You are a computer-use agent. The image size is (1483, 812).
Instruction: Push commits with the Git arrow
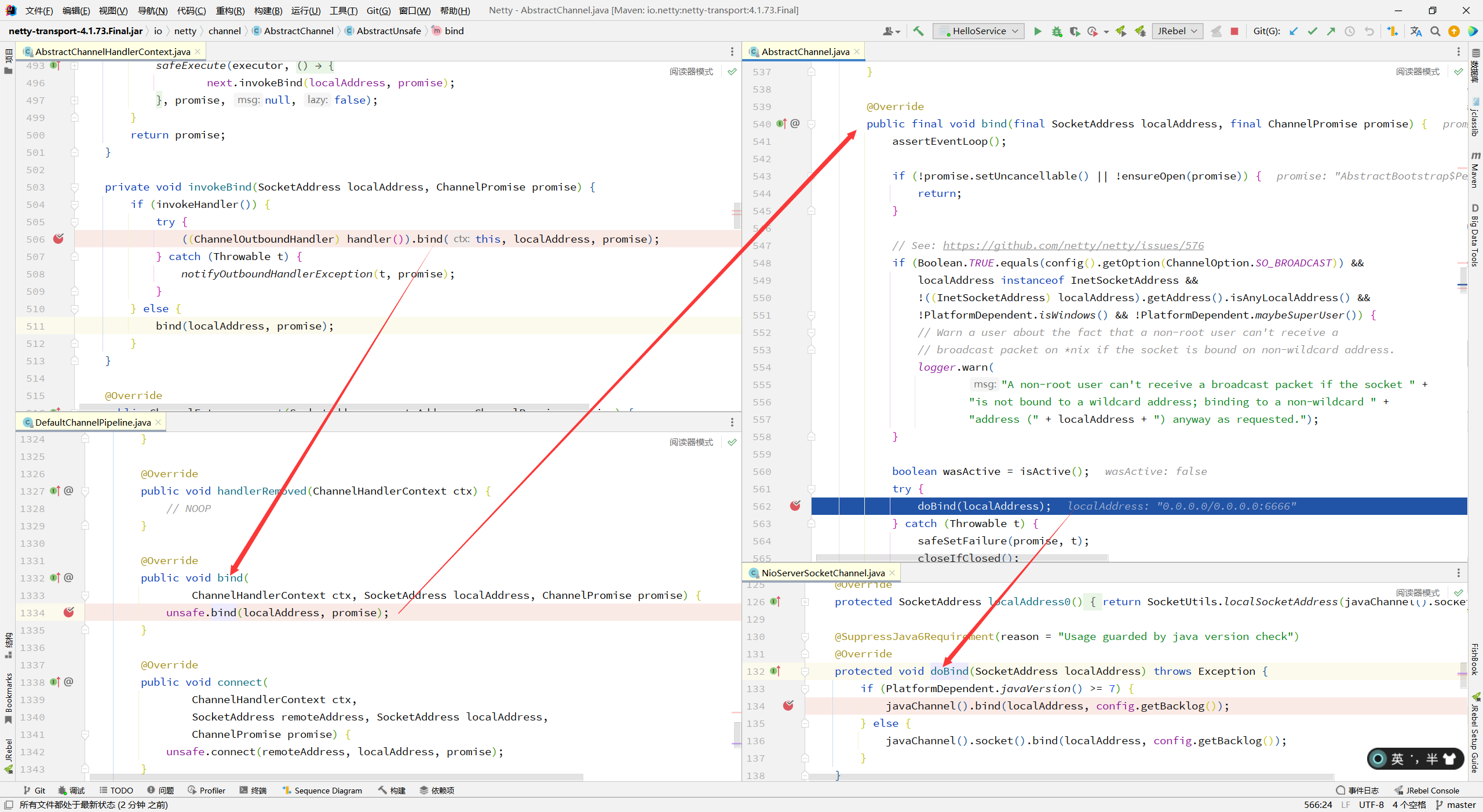1331,31
